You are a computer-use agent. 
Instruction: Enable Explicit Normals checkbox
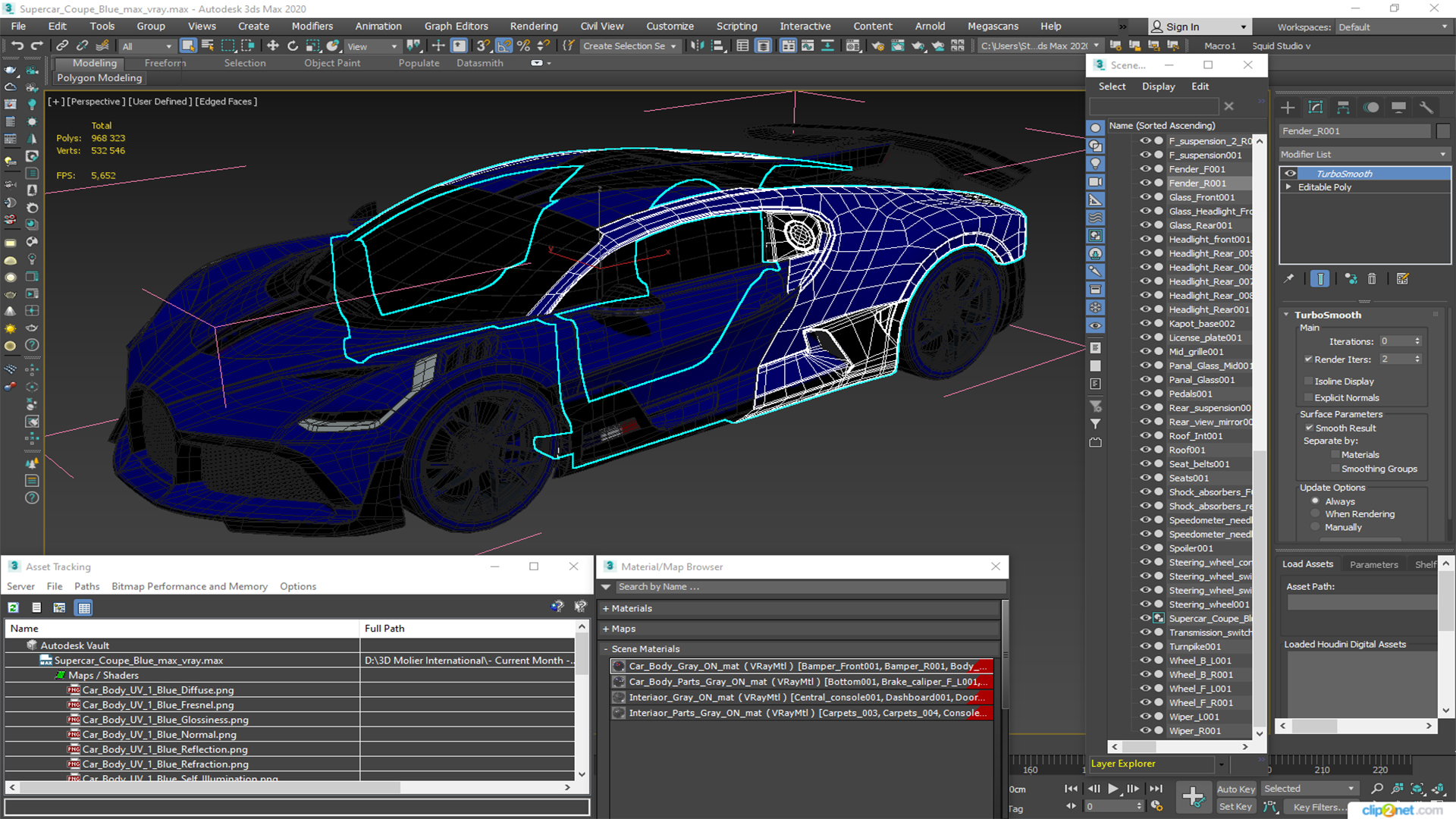coord(1308,398)
